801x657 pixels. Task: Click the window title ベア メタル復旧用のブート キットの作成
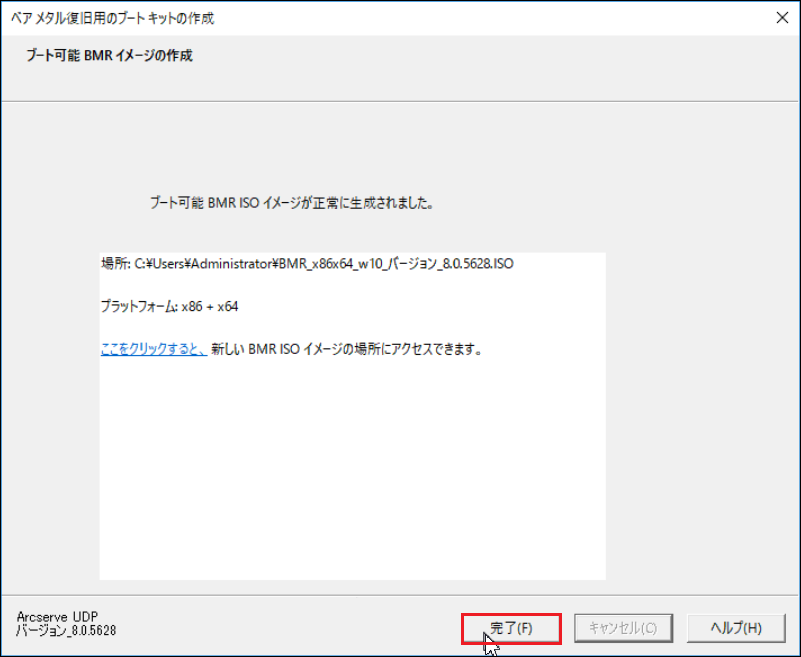pyautogui.click(x=112, y=18)
